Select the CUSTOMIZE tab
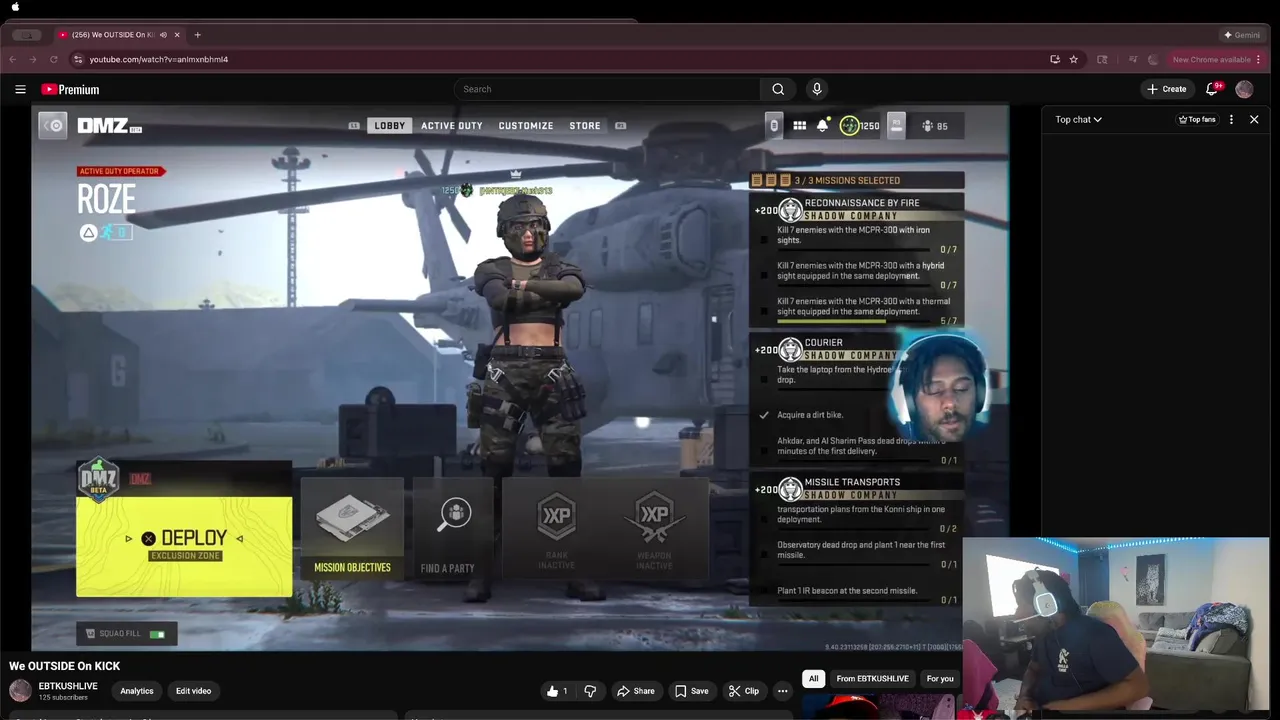This screenshot has width=1280, height=720. click(x=526, y=126)
